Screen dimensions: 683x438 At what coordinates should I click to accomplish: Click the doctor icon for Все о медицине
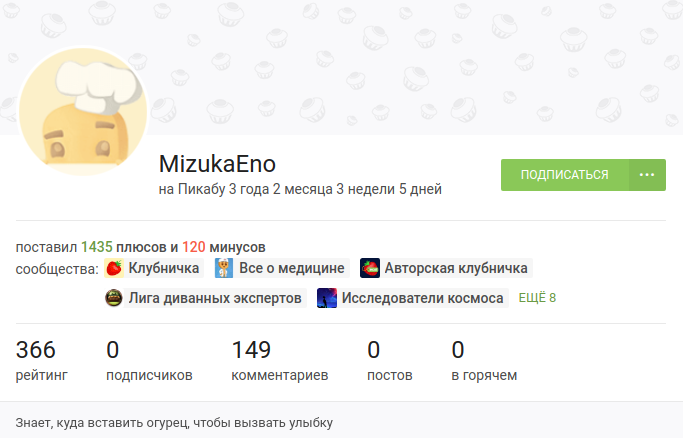coord(224,268)
